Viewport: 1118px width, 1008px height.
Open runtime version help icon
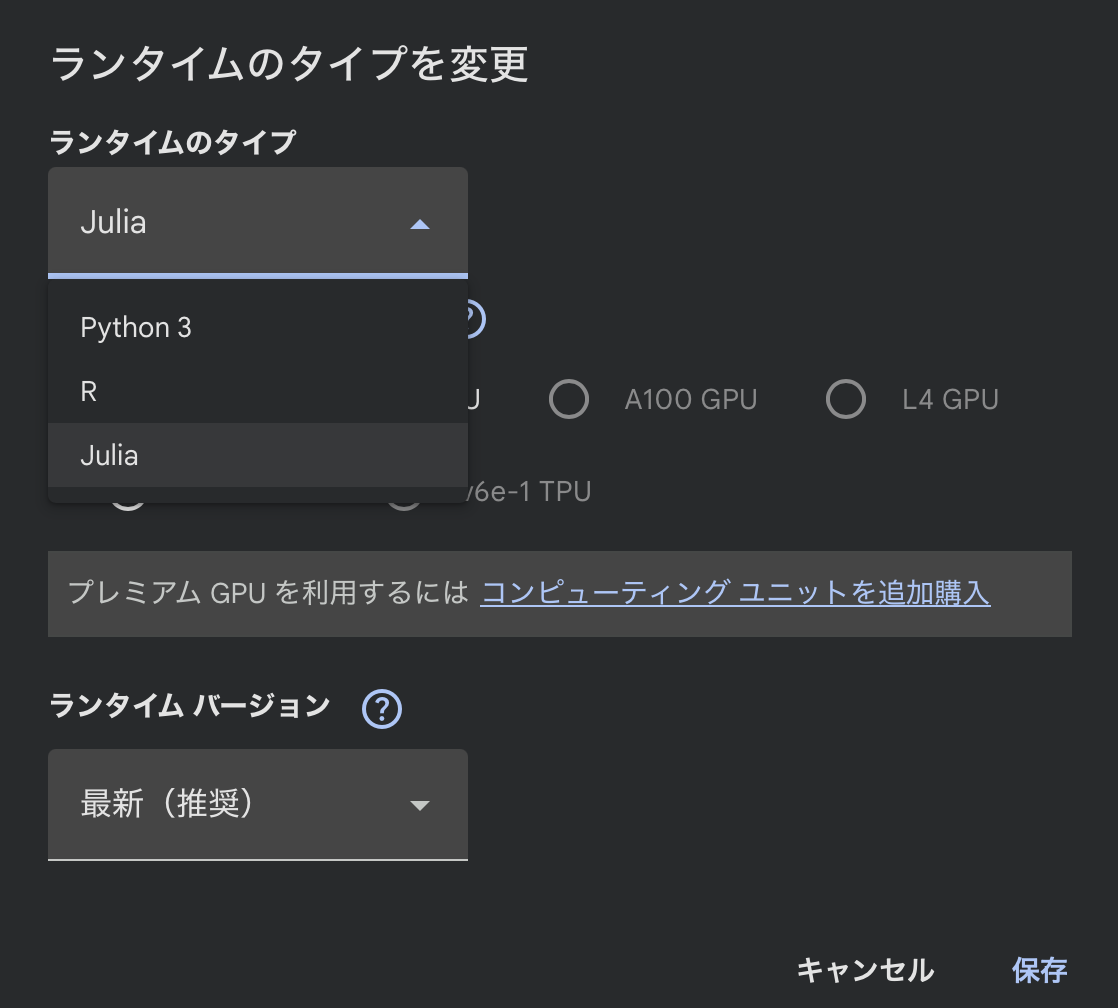point(382,709)
